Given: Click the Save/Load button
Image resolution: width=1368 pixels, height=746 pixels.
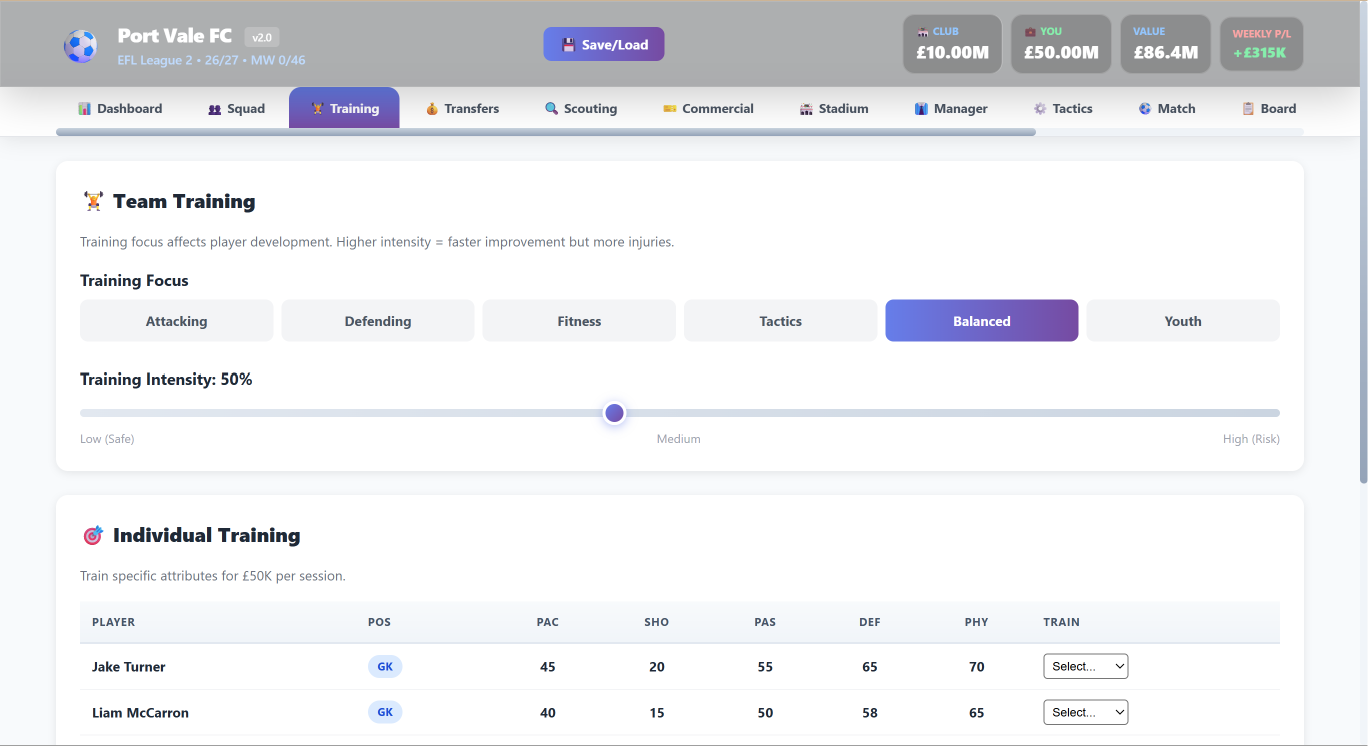Looking at the screenshot, I should coord(604,44).
